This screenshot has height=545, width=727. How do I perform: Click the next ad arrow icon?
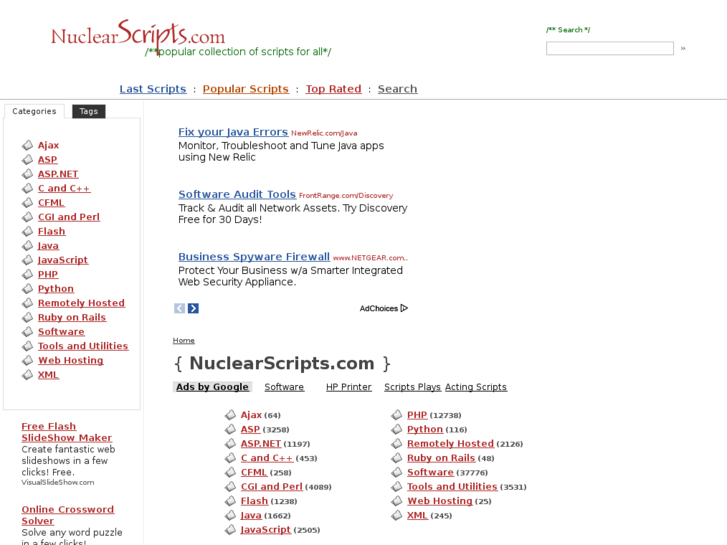click(x=193, y=308)
